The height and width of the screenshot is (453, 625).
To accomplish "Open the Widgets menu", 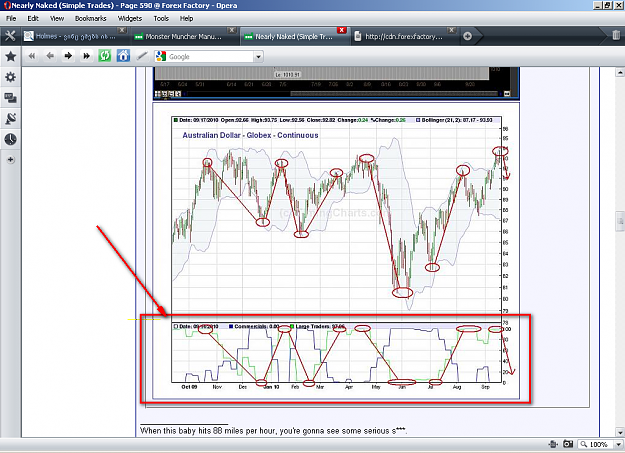I will click(x=130, y=18).
